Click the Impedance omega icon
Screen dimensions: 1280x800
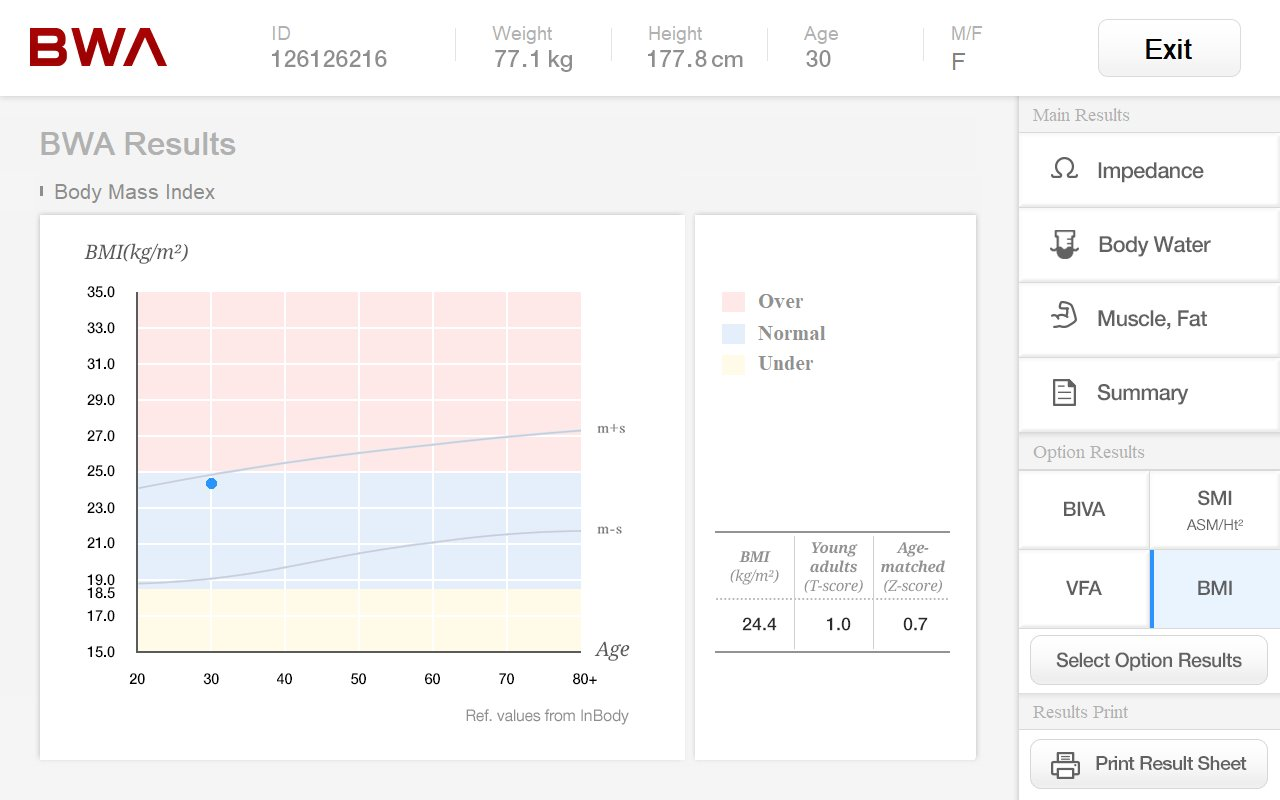click(x=1064, y=169)
